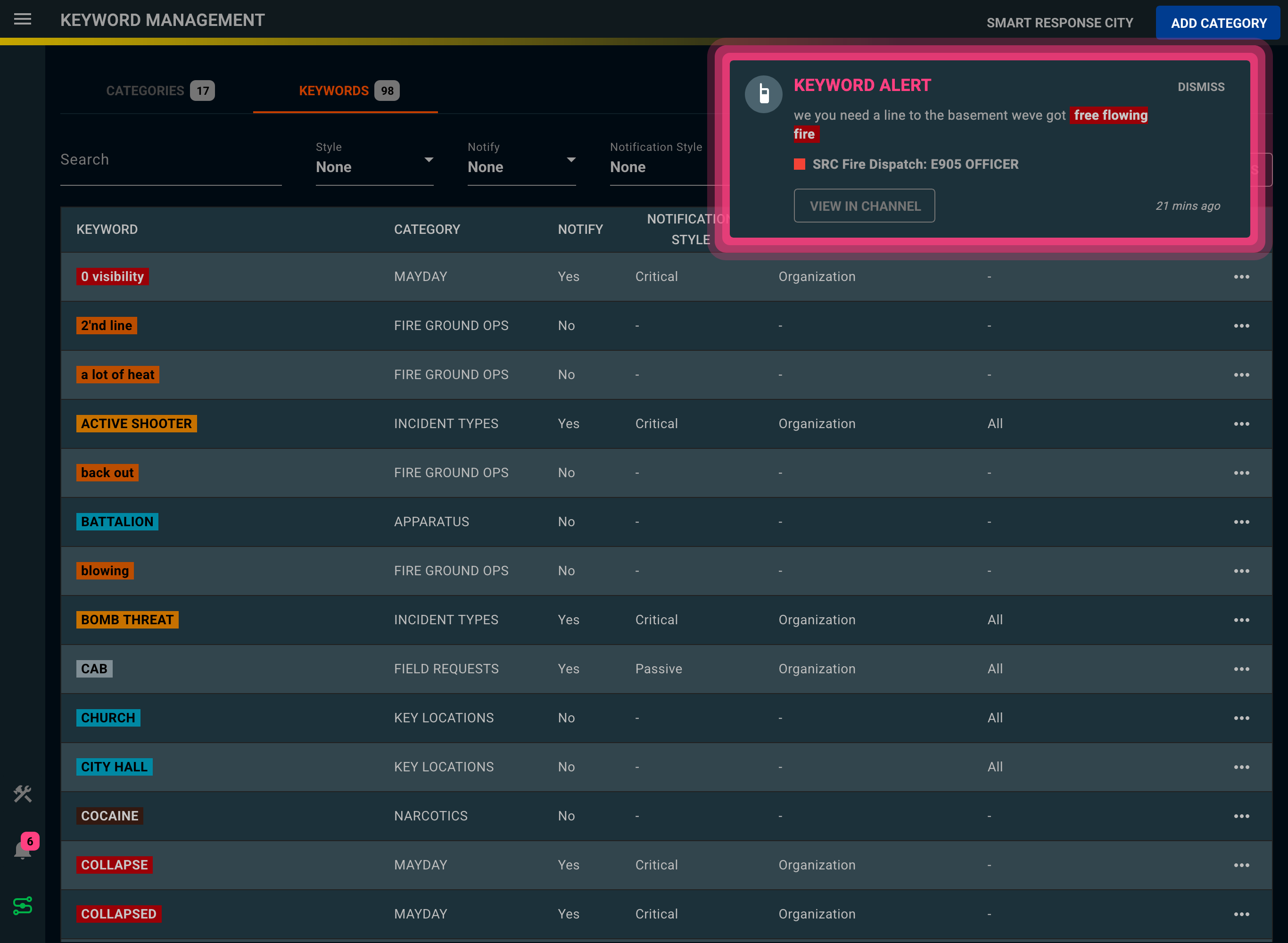Select the ACTIVE SHOOTER keyword tag
1288x943 pixels.
pyautogui.click(x=136, y=424)
